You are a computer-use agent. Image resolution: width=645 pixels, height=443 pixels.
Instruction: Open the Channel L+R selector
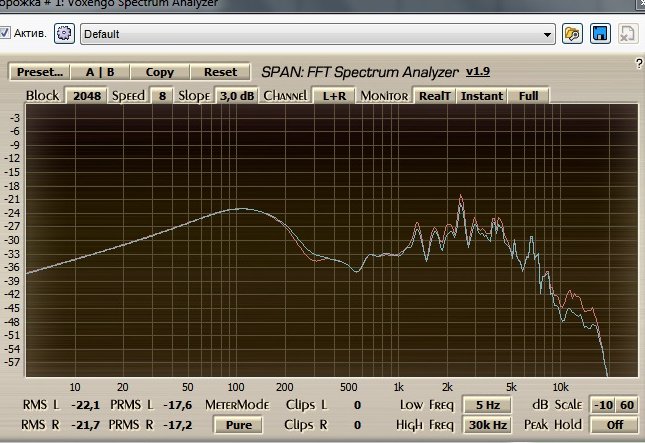[332, 96]
